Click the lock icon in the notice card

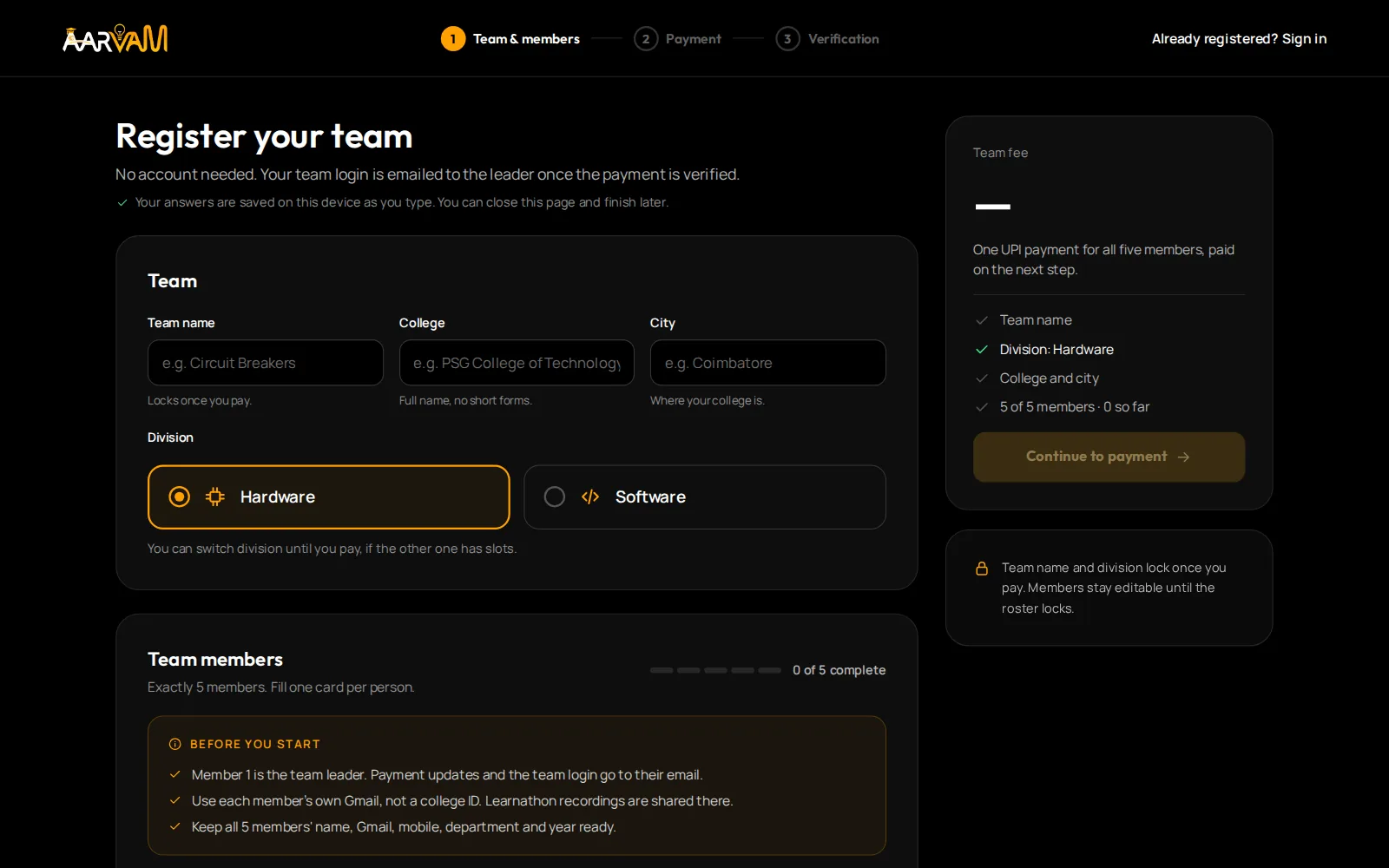pos(982,569)
